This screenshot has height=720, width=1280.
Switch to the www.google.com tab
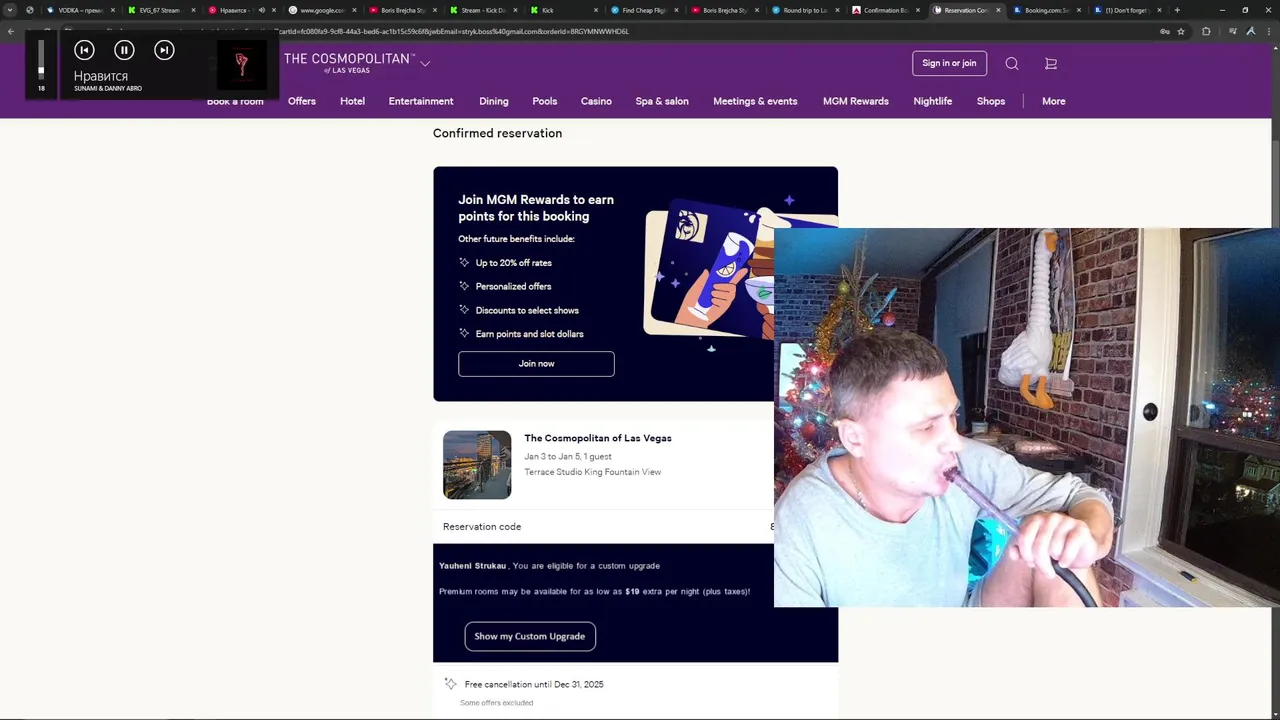click(x=320, y=10)
